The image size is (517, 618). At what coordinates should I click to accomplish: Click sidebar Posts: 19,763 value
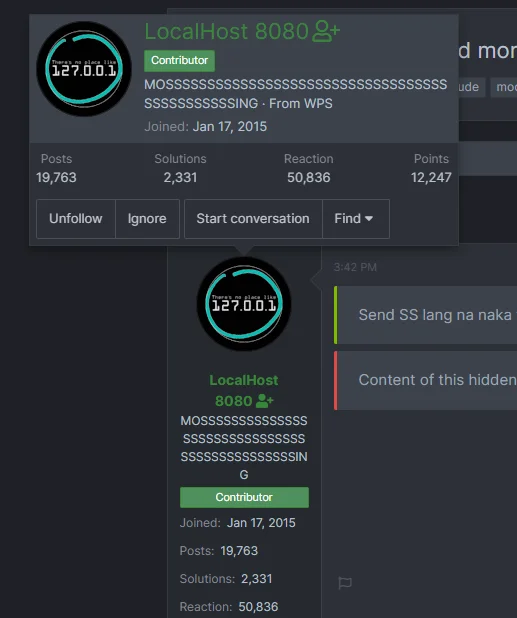tap(239, 551)
